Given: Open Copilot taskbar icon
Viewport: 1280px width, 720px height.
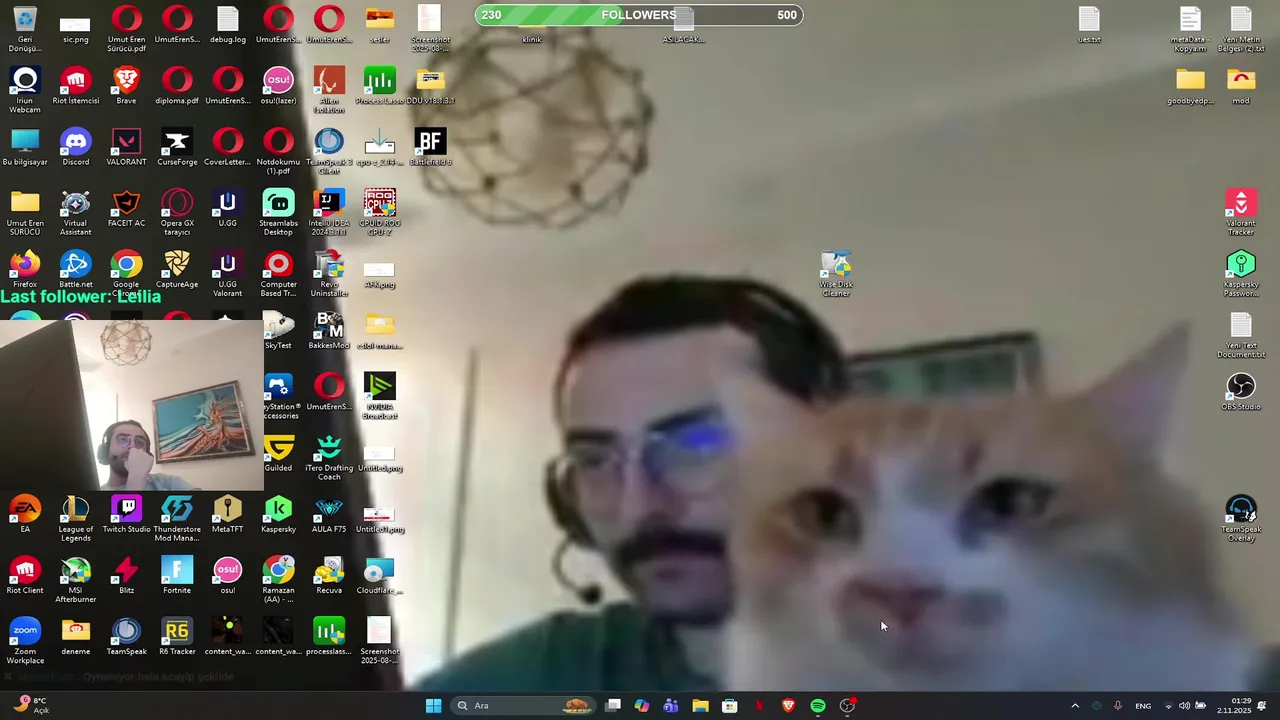Looking at the screenshot, I should point(642,706).
